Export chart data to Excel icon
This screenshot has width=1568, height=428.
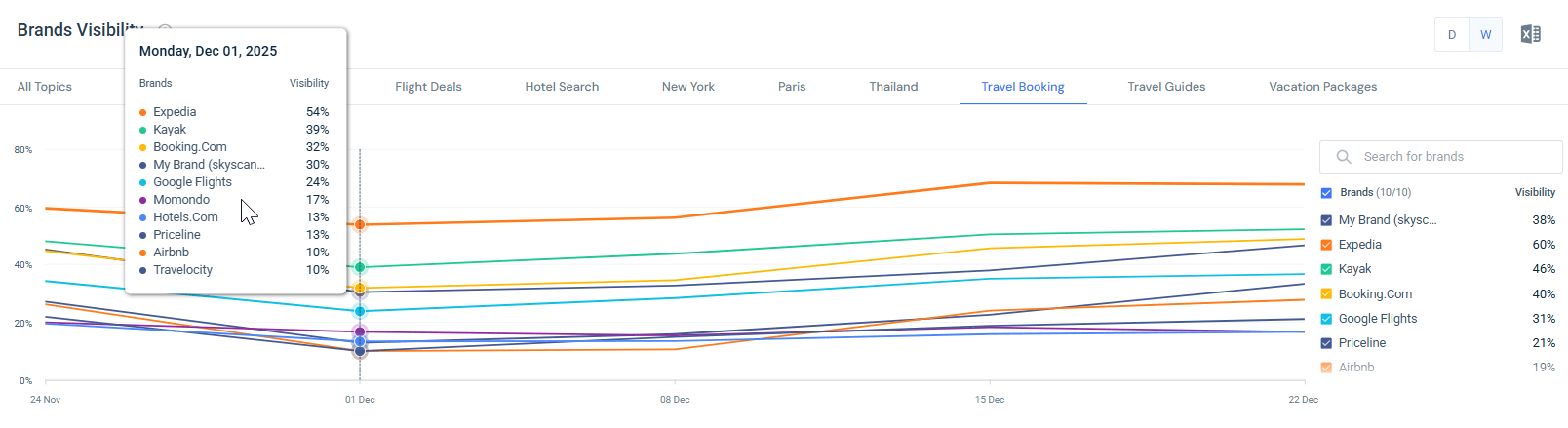(x=1530, y=34)
